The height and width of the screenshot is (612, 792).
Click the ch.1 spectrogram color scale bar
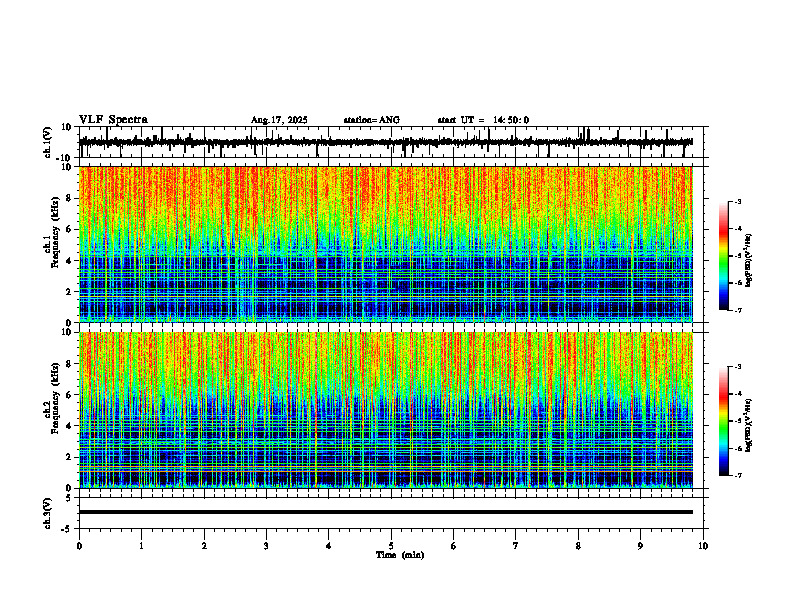[724, 256]
